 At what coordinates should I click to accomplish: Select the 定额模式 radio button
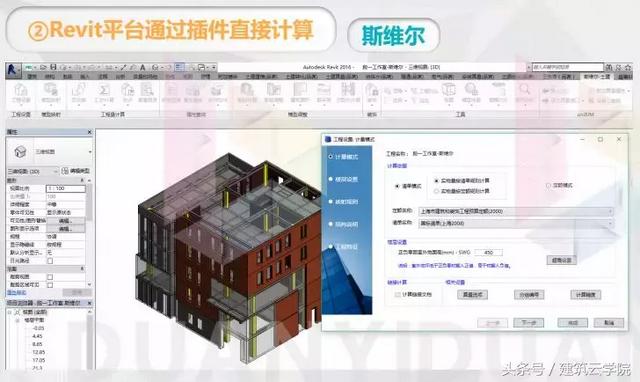point(548,185)
